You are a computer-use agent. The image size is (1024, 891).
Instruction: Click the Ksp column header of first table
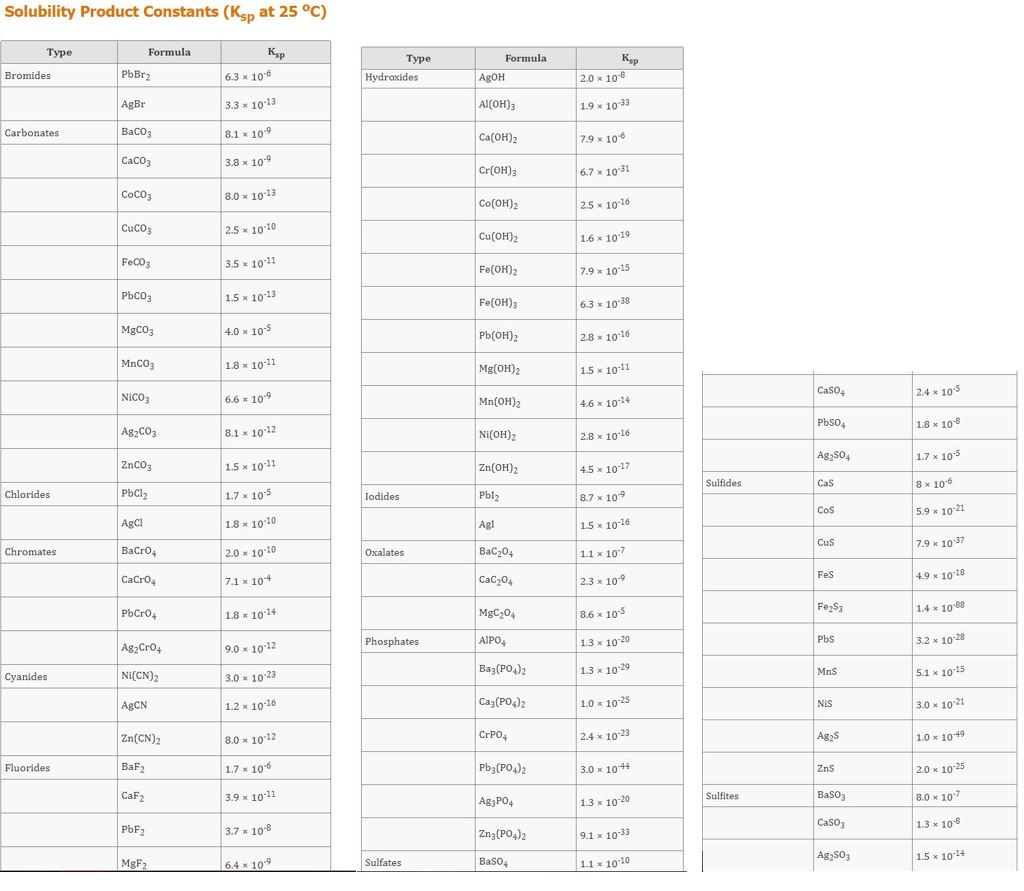[x=276, y=52]
